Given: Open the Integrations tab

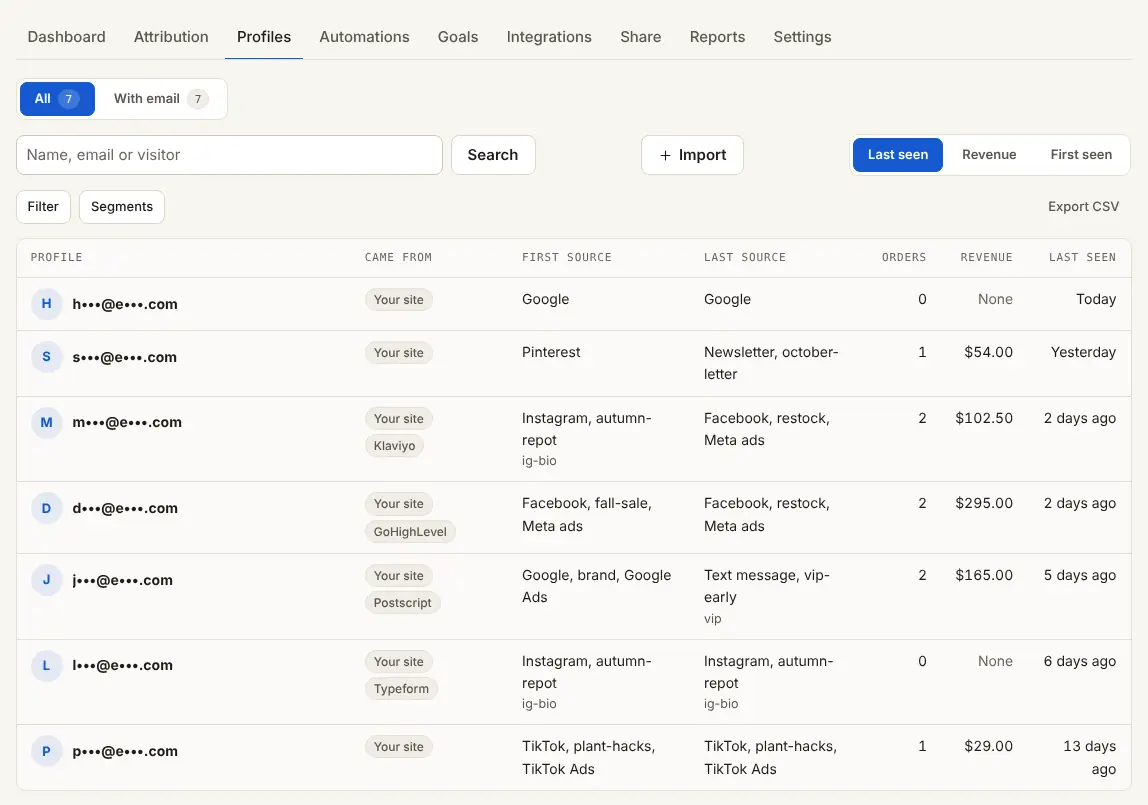Looking at the screenshot, I should (x=549, y=37).
